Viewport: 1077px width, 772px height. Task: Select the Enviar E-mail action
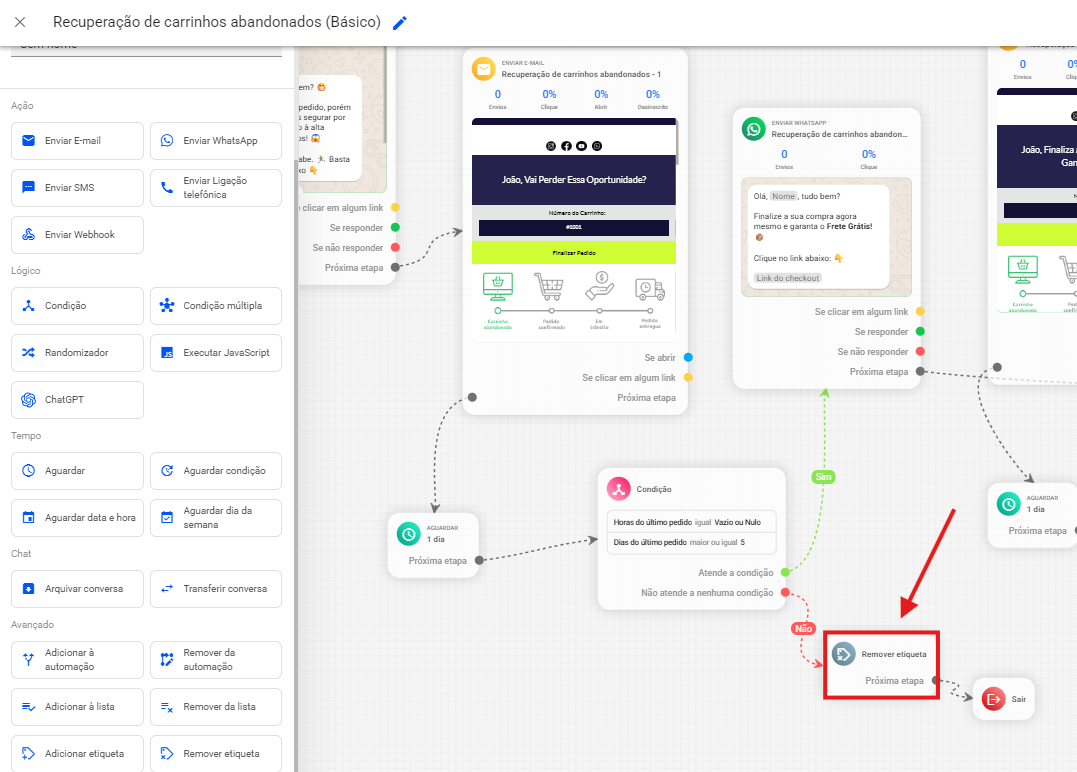(77, 141)
